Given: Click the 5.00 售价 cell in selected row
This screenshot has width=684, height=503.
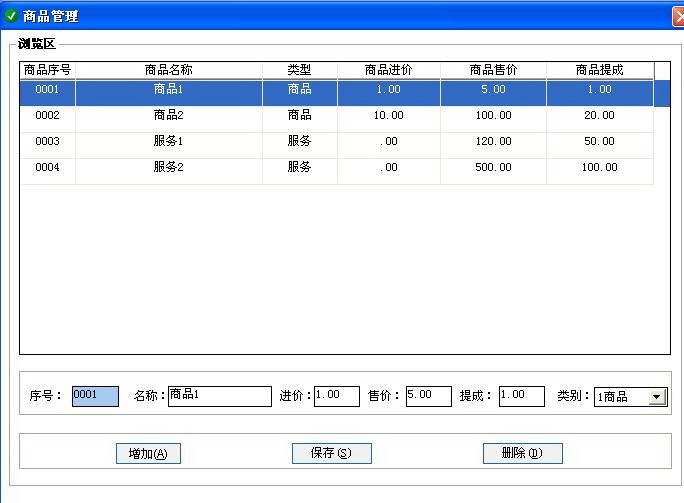Looking at the screenshot, I should [x=493, y=93].
